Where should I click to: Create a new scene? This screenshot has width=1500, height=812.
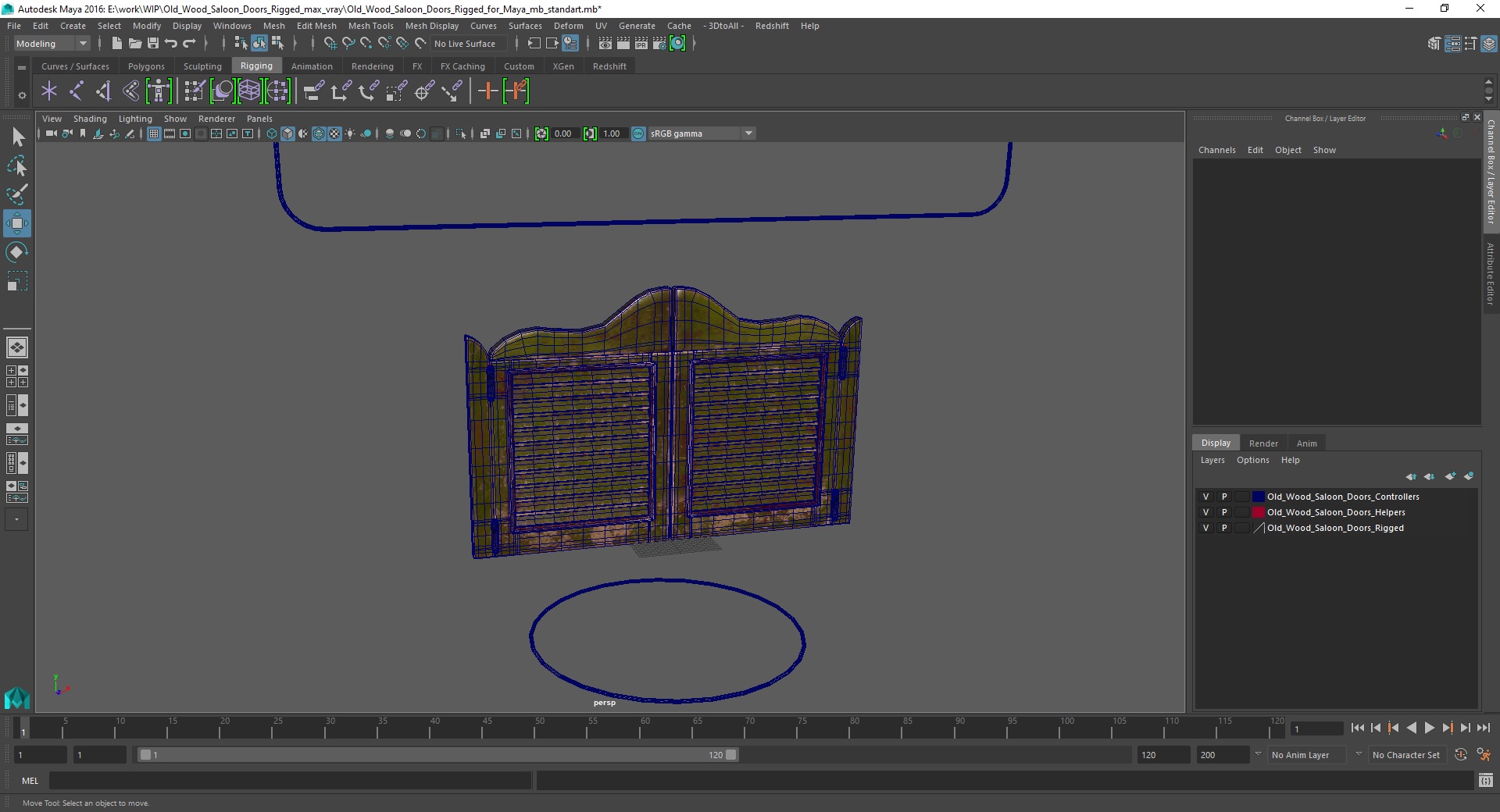pyautogui.click(x=116, y=44)
